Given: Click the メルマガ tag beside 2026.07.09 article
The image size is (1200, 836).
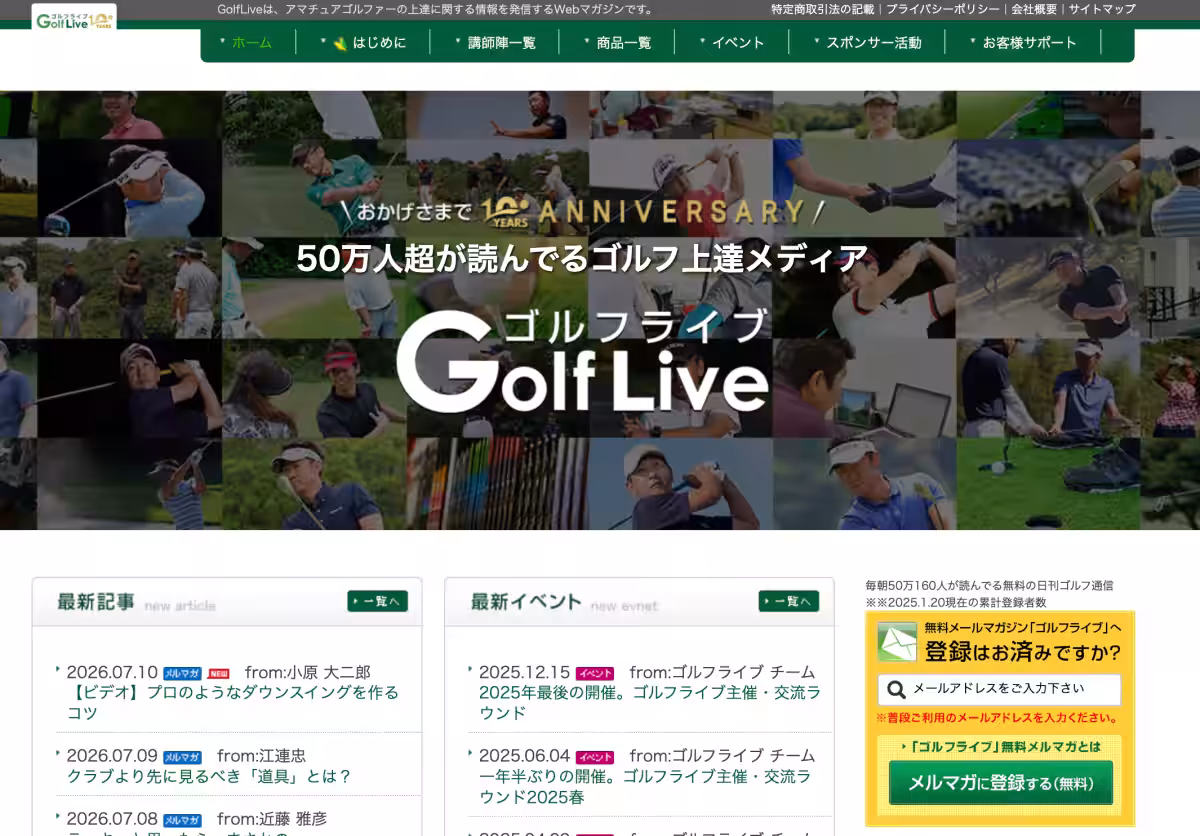Looking at the screenshot, I should pyautogui.click(x=182, y=757).
